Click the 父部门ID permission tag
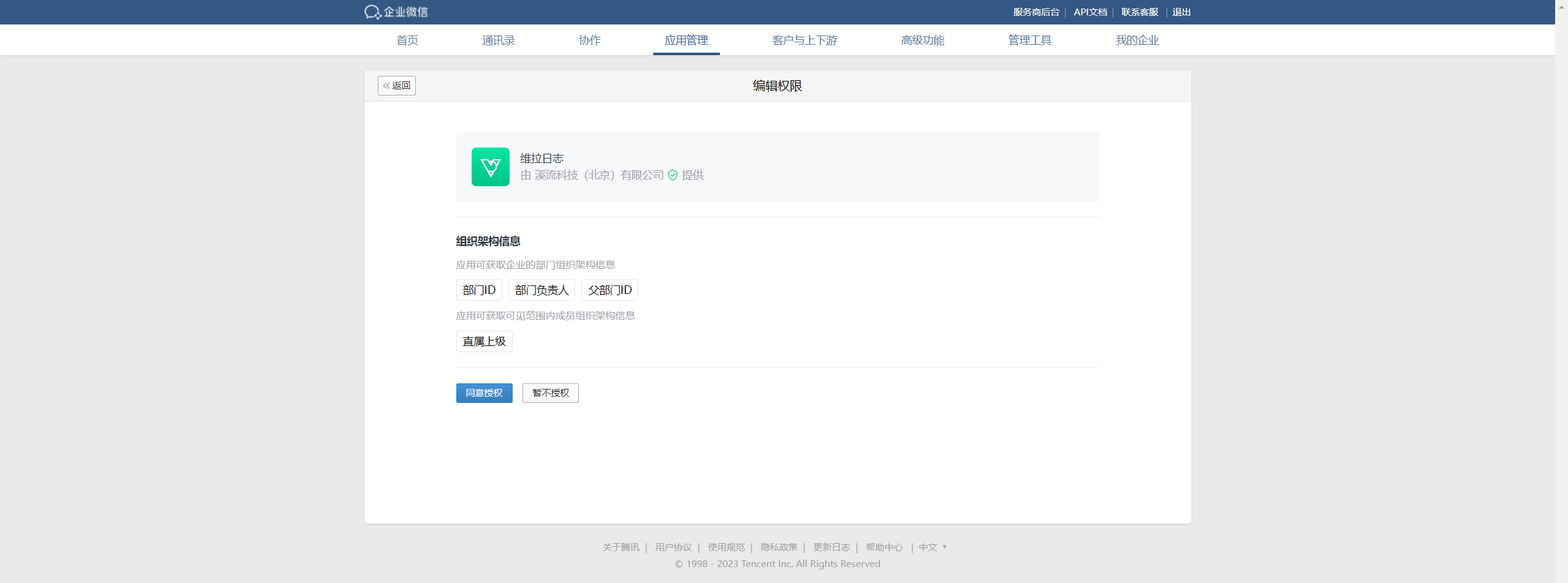The height and width of the screenshot is (583, 1568). 609,290
